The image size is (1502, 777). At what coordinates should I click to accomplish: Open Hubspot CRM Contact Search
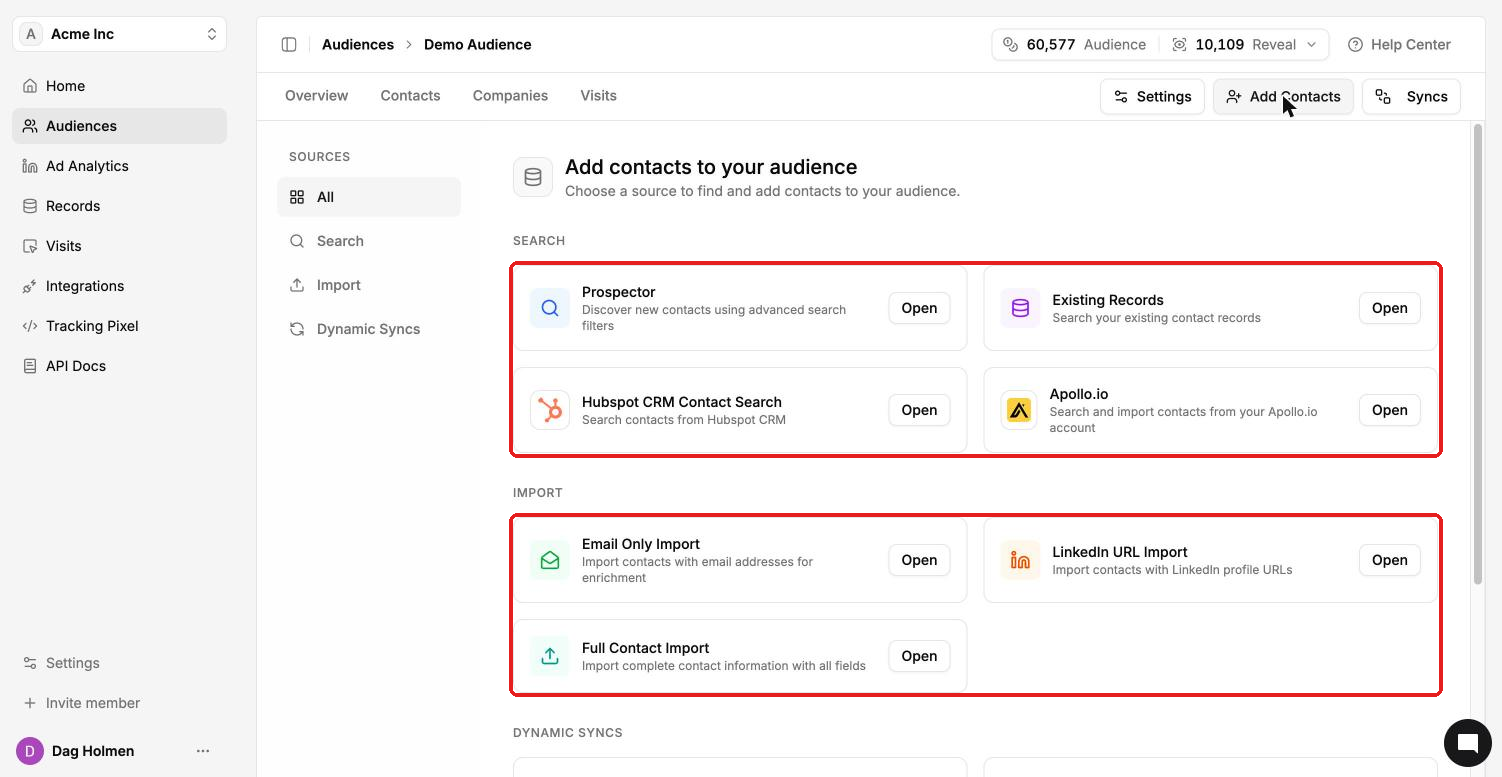point(919,410)
